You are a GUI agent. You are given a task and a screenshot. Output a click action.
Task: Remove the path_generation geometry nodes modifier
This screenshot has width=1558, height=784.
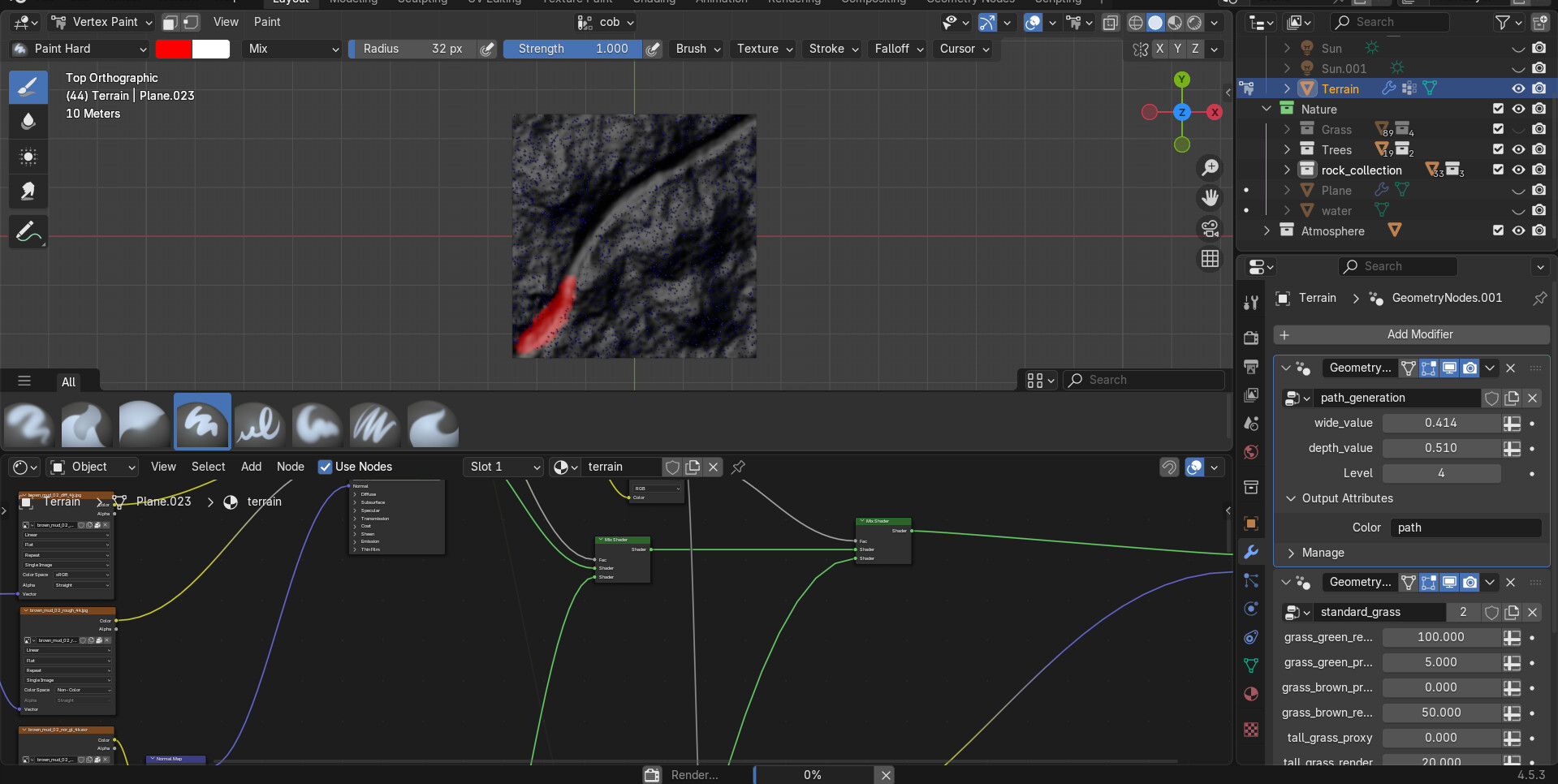point(1510,368)
